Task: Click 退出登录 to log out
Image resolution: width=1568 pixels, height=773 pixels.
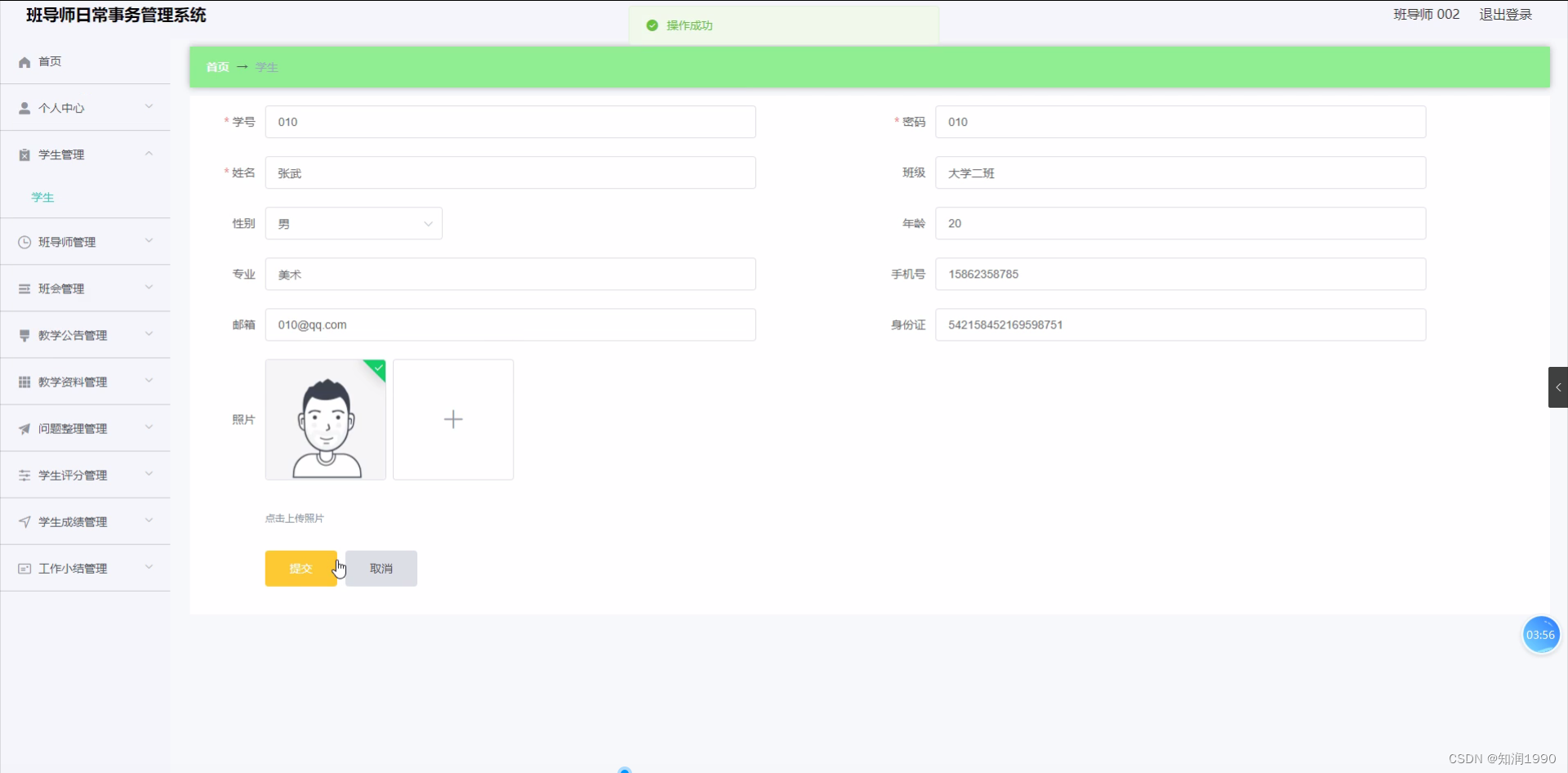Action: 1506,14
